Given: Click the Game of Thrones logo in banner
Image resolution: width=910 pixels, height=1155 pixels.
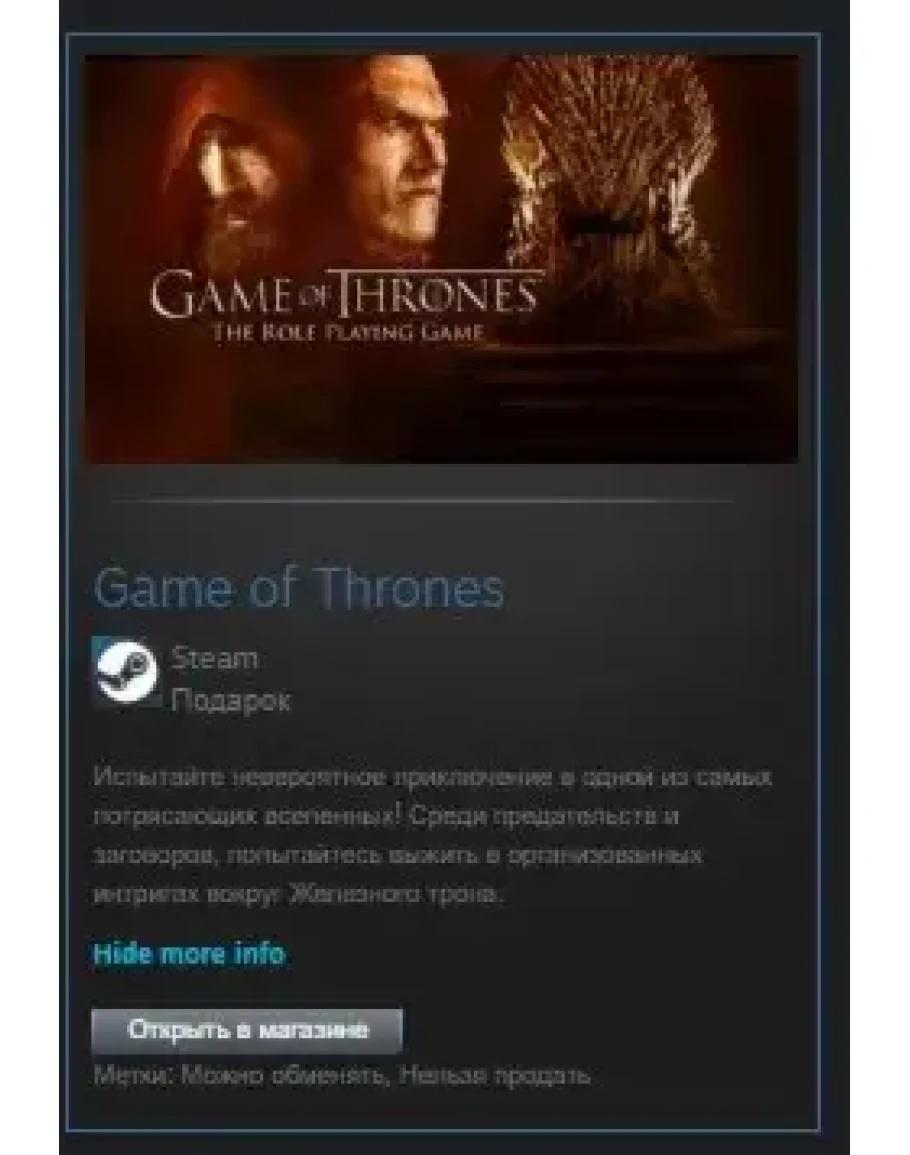Looking at the screenshot, I should (x=345, y=295).
